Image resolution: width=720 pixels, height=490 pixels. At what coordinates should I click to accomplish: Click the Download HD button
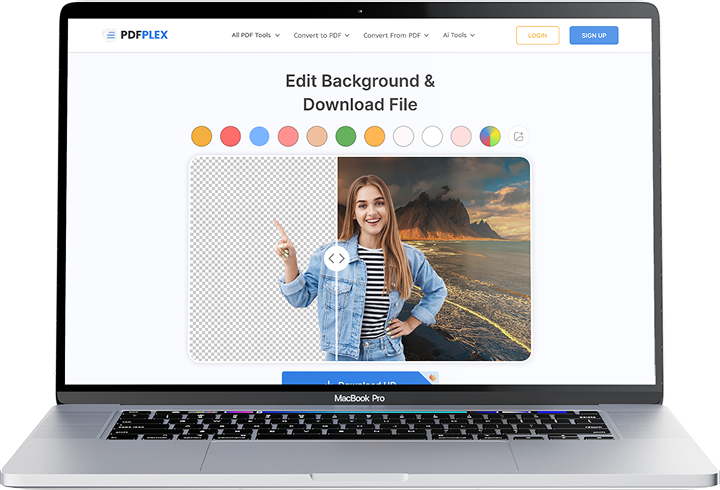click(355, 382)
